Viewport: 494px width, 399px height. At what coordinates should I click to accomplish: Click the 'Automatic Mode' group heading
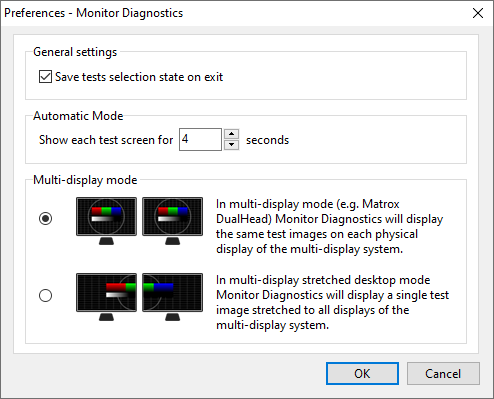(x=78, y=116)
